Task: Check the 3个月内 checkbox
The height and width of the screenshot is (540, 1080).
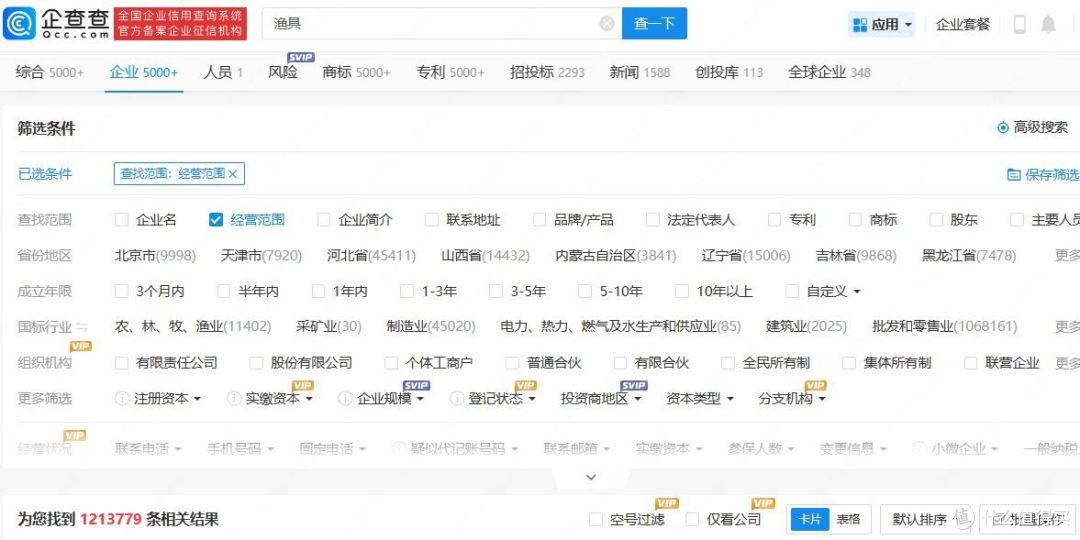Action: (x=122, y=291)
